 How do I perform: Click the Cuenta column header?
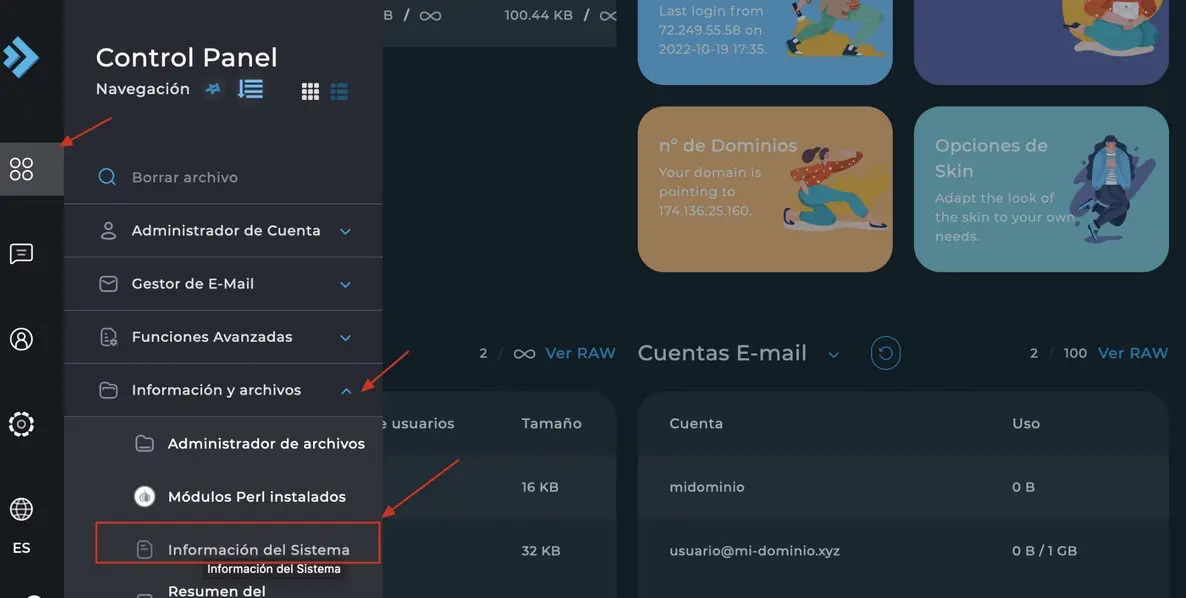(696, 423)
